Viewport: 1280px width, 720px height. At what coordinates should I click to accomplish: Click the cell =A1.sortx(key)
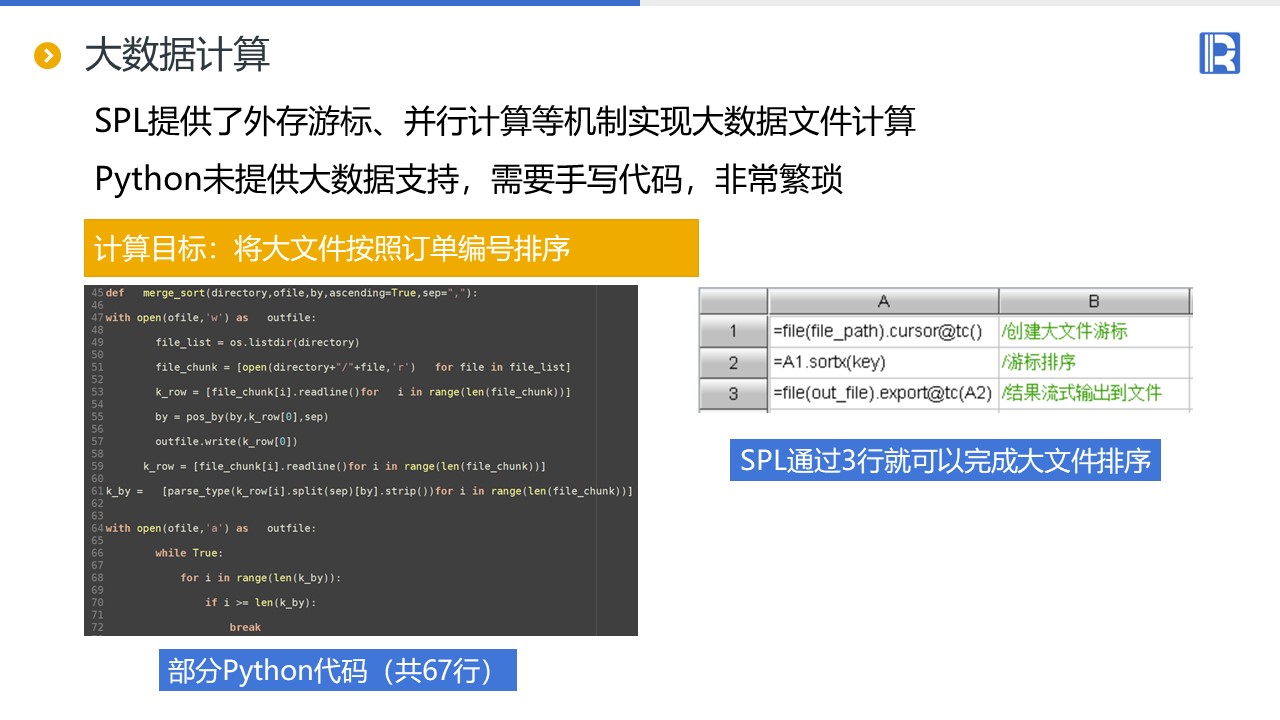[883, 362]
